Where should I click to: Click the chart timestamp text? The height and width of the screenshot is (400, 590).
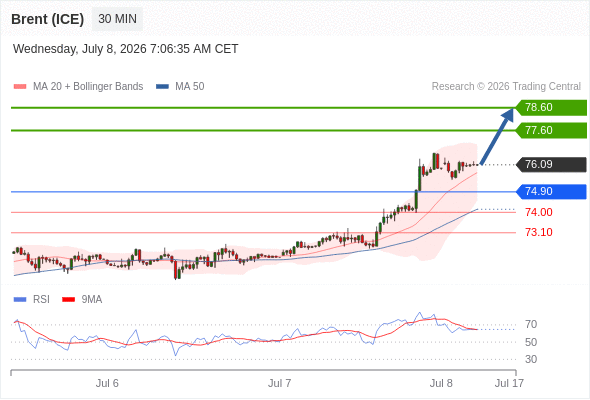pyautogui.click(x=126, y=49)
